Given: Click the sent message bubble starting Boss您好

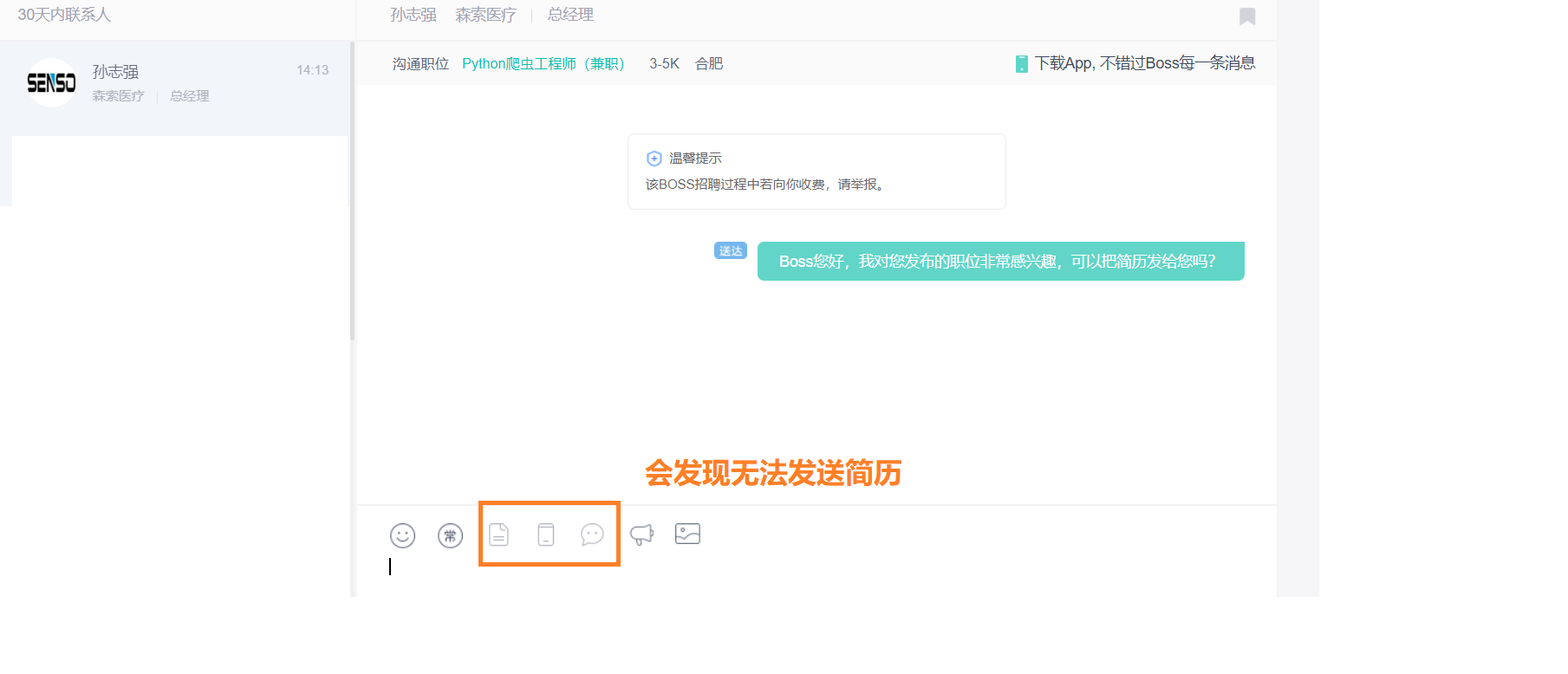Looking at the screenshot, I should coord(1001,261).
